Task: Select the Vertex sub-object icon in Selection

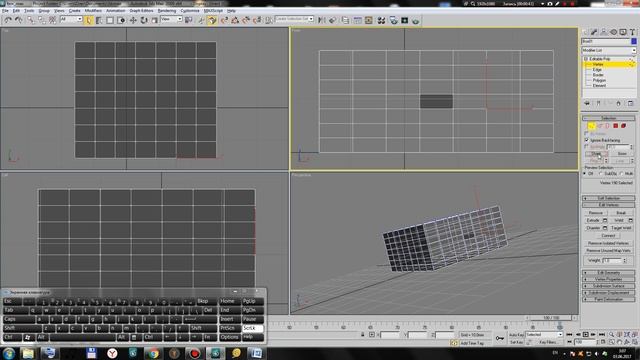Action: 591,126
